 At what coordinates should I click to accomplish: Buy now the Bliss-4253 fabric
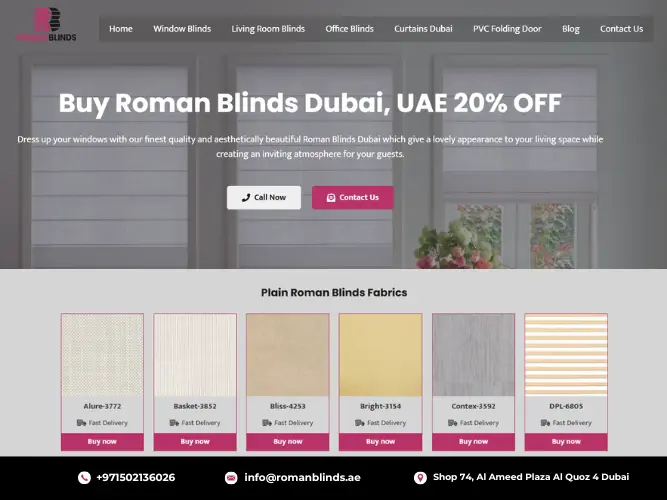click(288, 442)
